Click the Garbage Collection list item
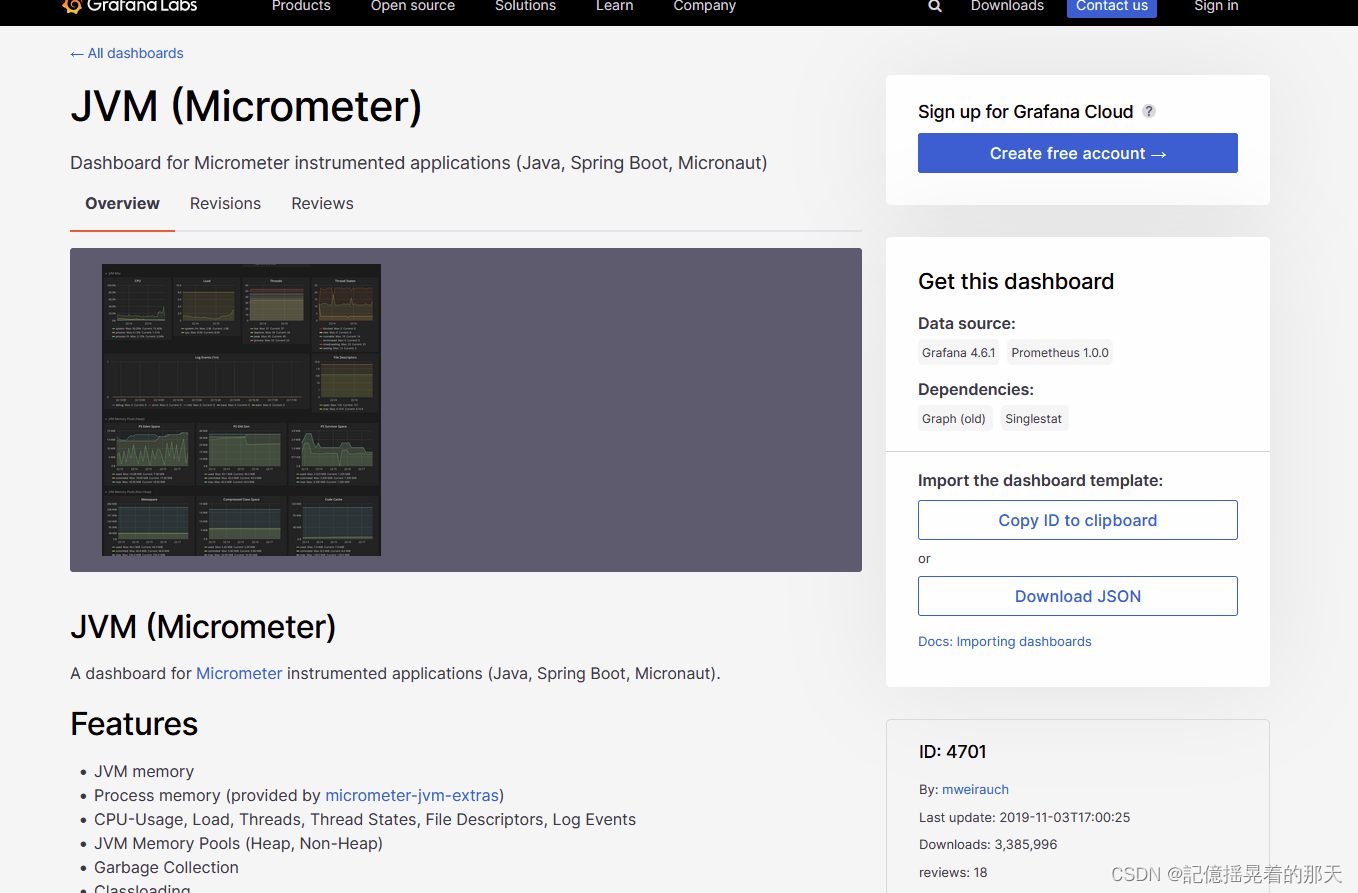Viewport: 1358px width, 893px height. 166,867
